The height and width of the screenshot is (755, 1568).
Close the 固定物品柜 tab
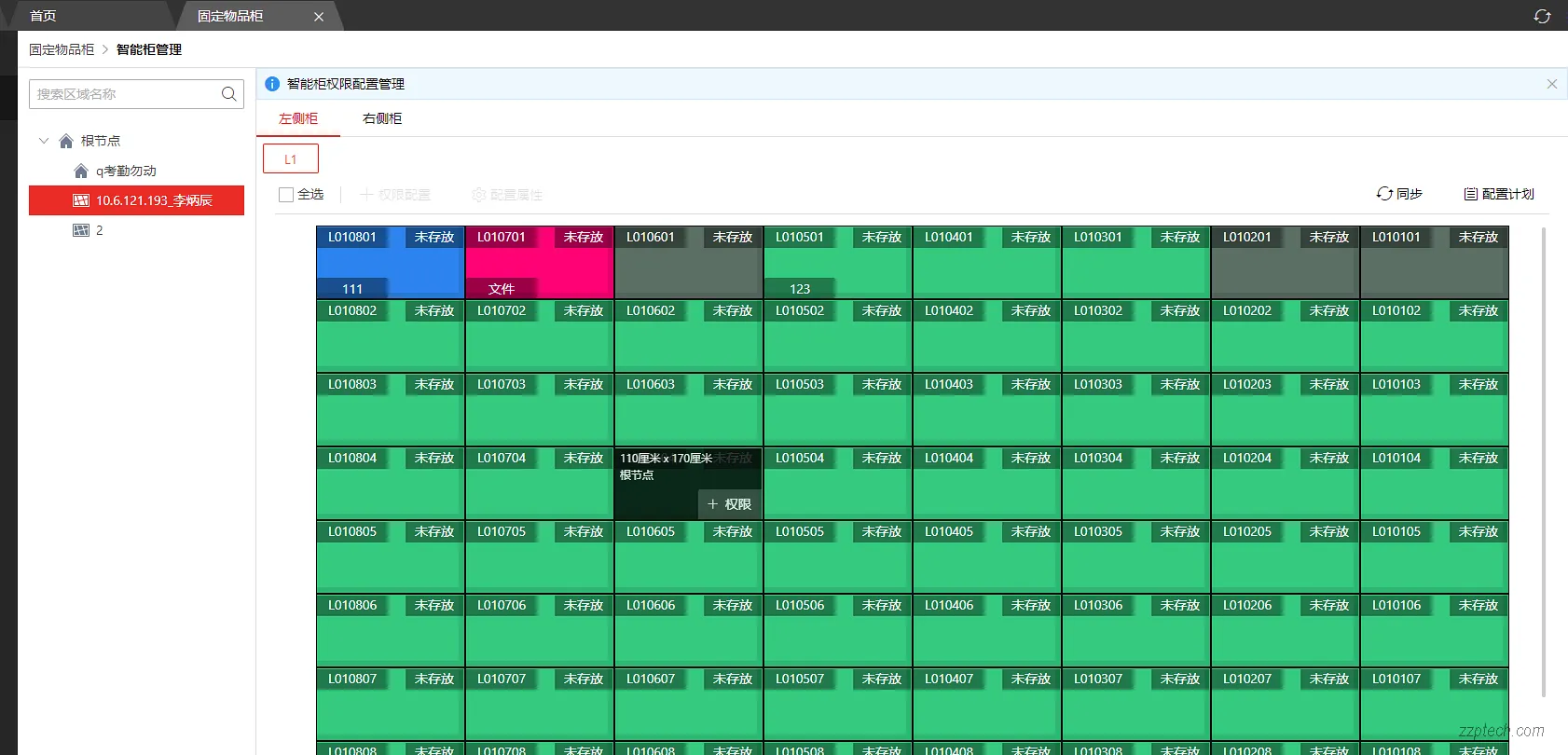[x=319, y=17]
